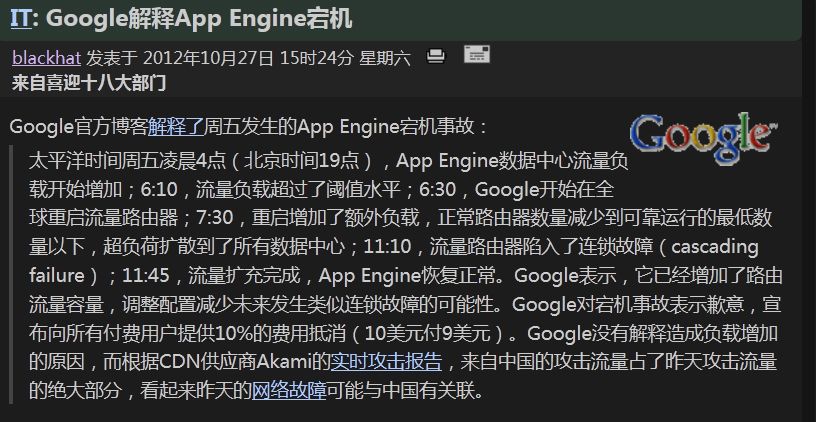Click the department line 来自喜迎十八大部门
The width and height of the screenshot is (816, 422).
pyautogui.click(x=88, y=83)
